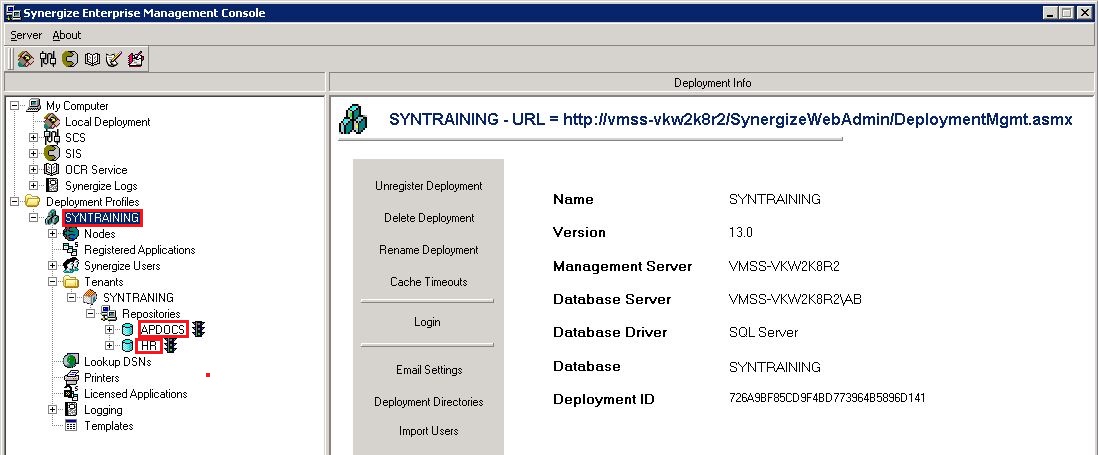Click the SIS toolbar icon
This screenshot has height=455, width=1098.
click(70, 60)
